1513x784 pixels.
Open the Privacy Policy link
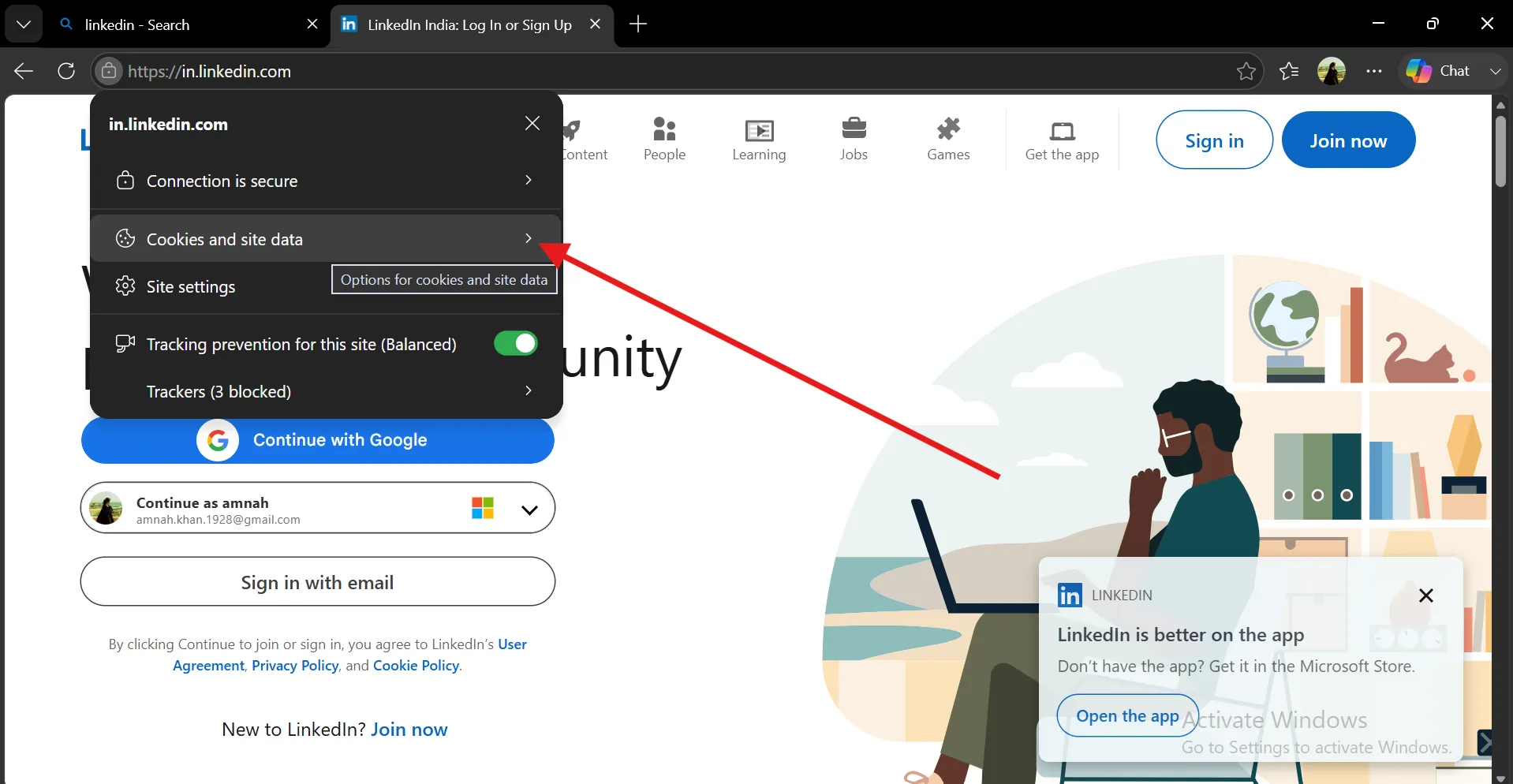click(x=295, y=666)
